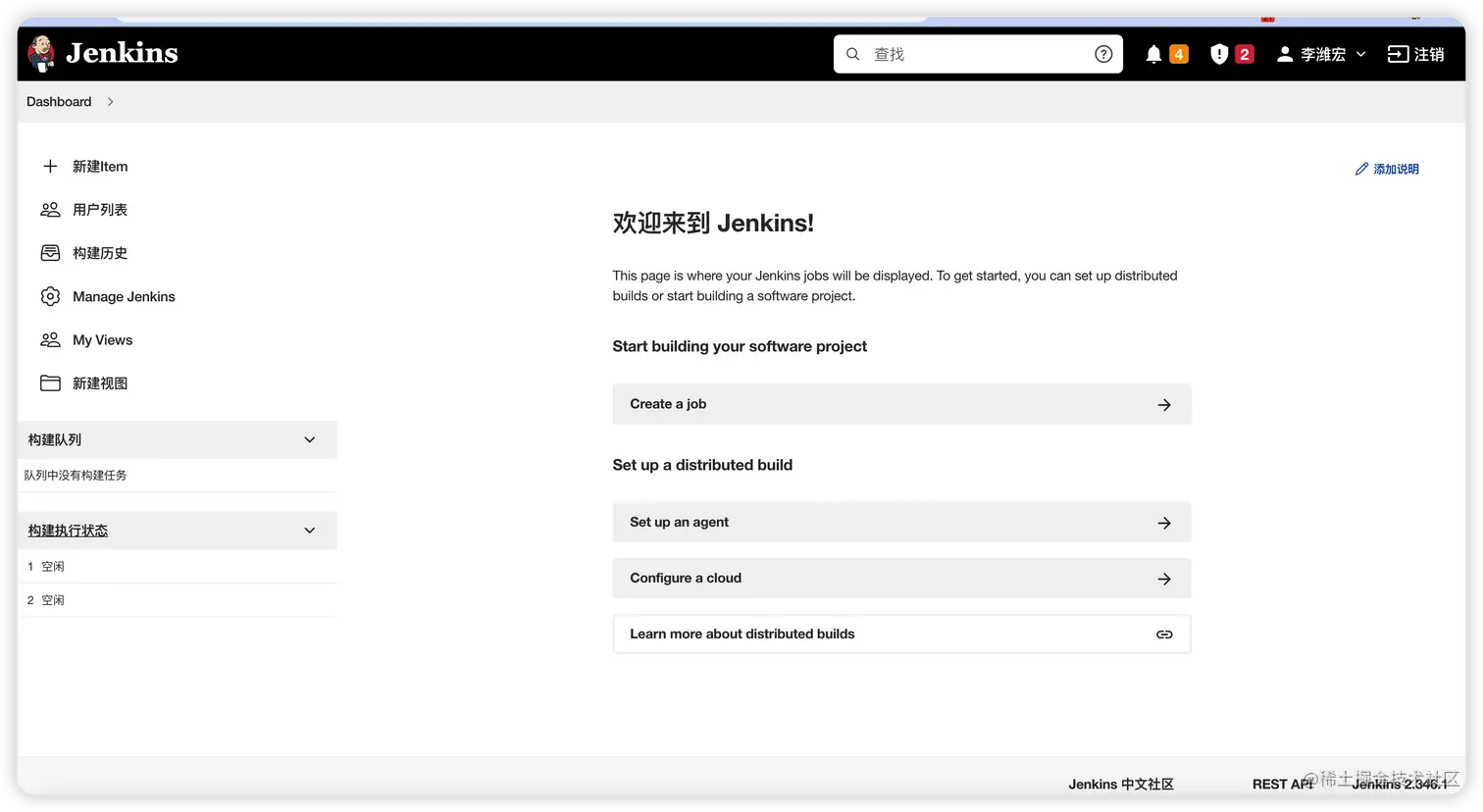The width and height of the screenshot is (1483, 812).
Task: Click the Manage Jenkins gear icon
Action: [50, 296]
